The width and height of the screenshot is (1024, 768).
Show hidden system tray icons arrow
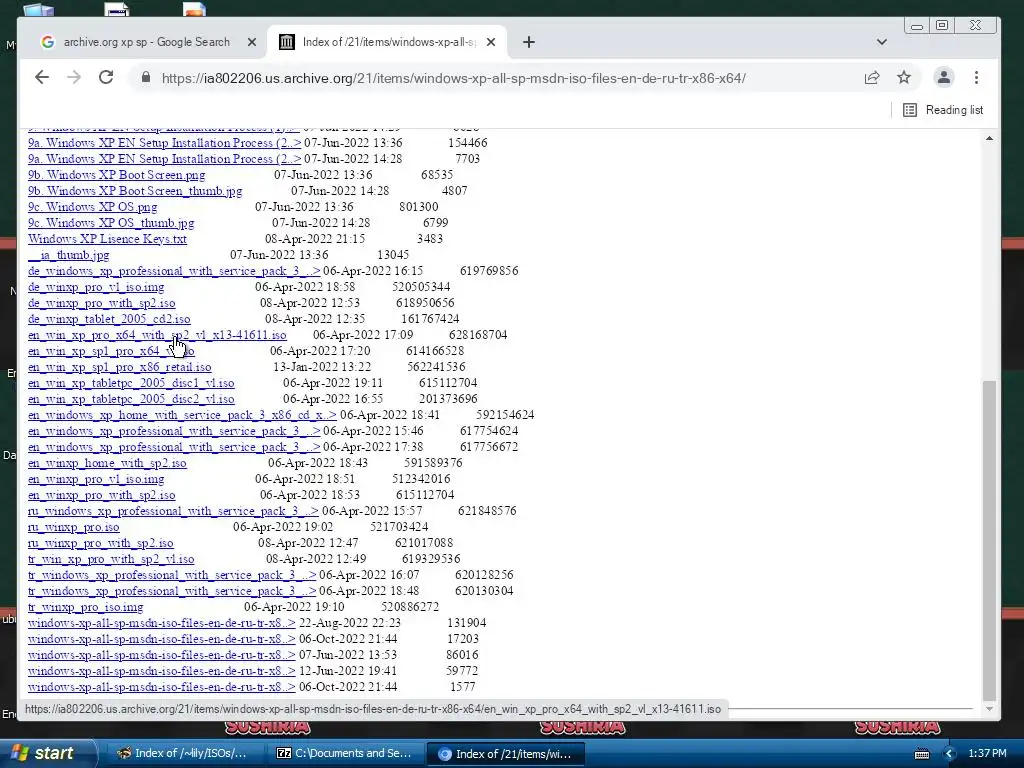coord(950,754)
